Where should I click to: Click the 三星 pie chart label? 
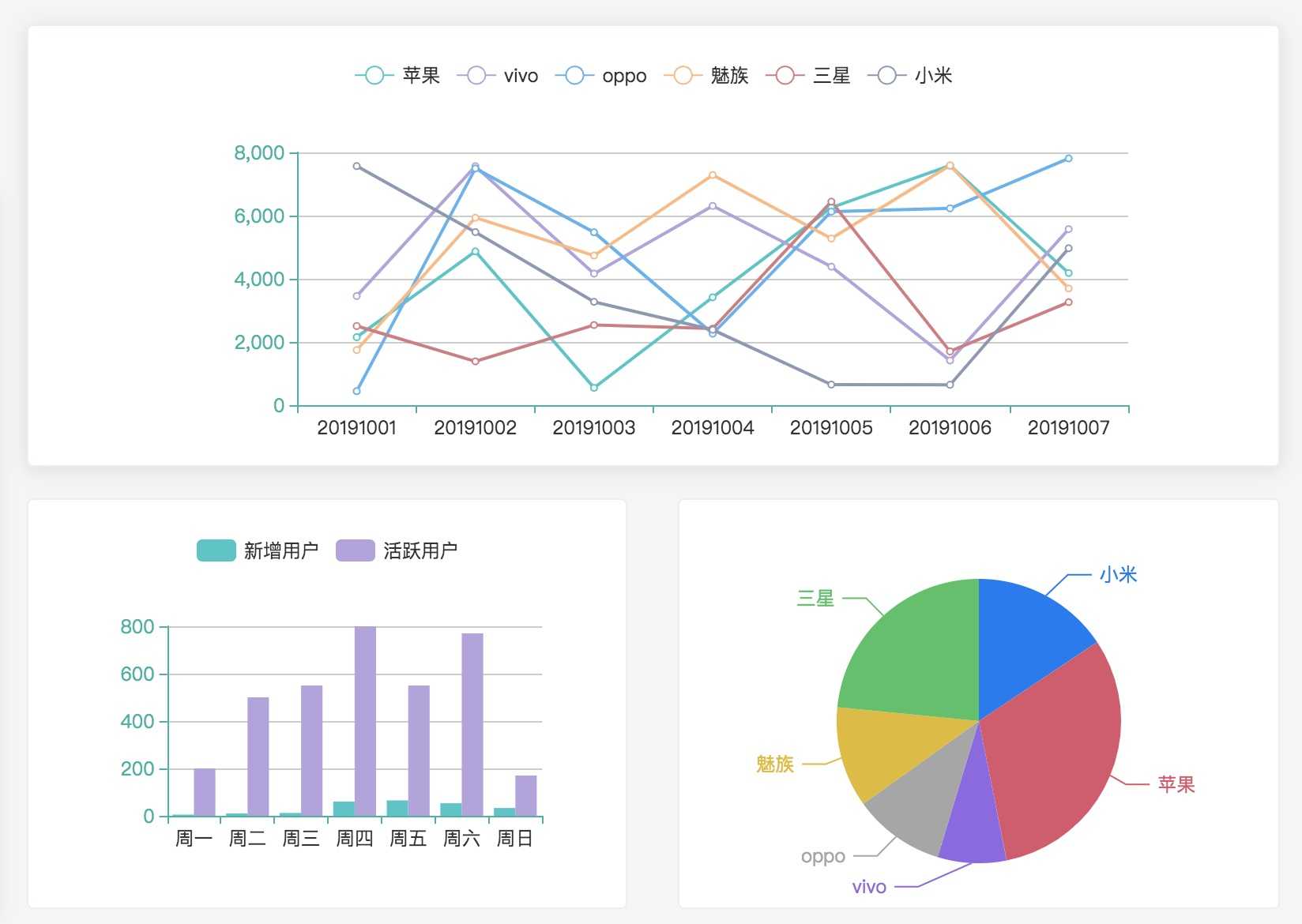[x=815, y=599]
